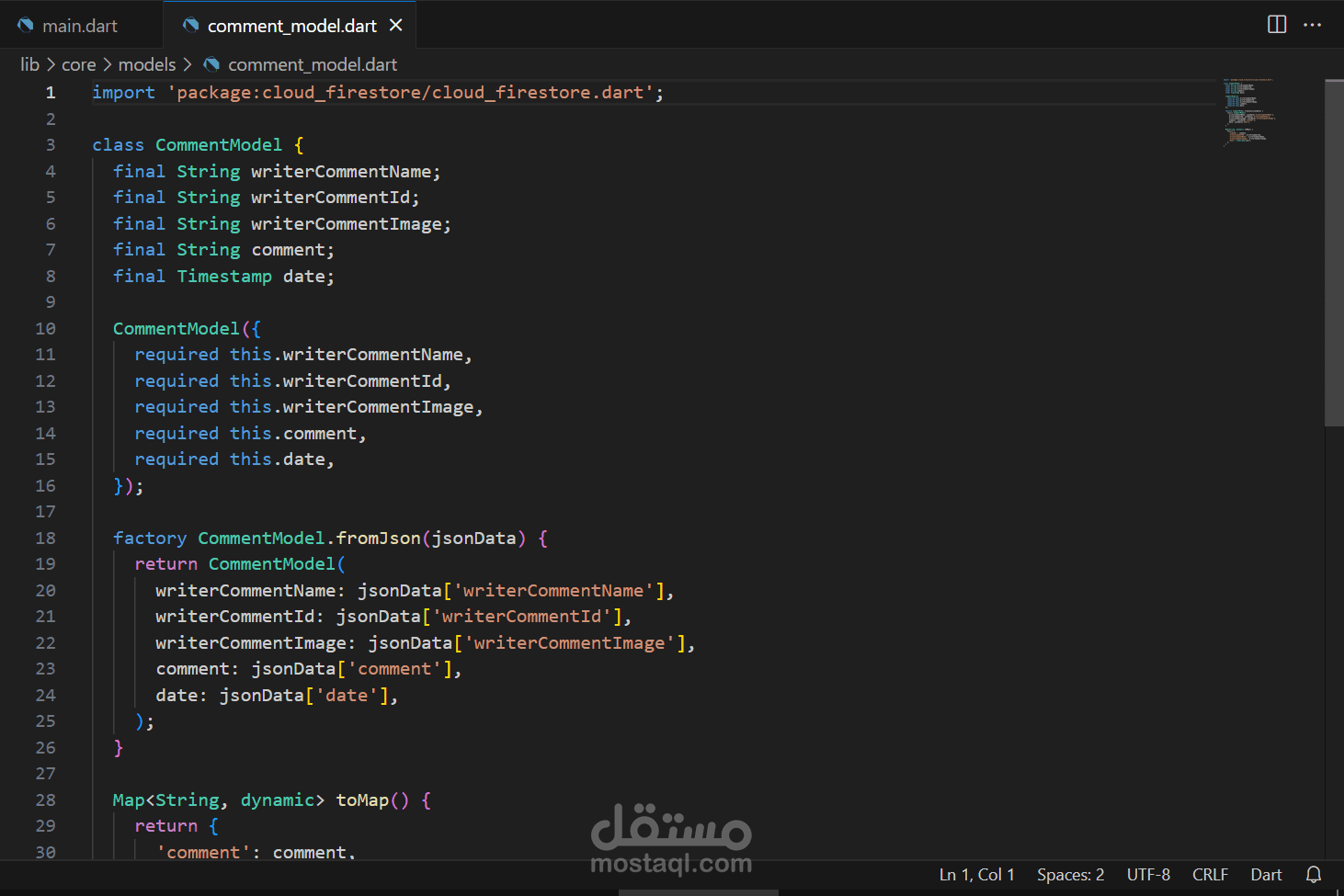Viewport: 1344px width, 896px height.
Task: Open the editor More Actions menu
Action: point(1312,25)
